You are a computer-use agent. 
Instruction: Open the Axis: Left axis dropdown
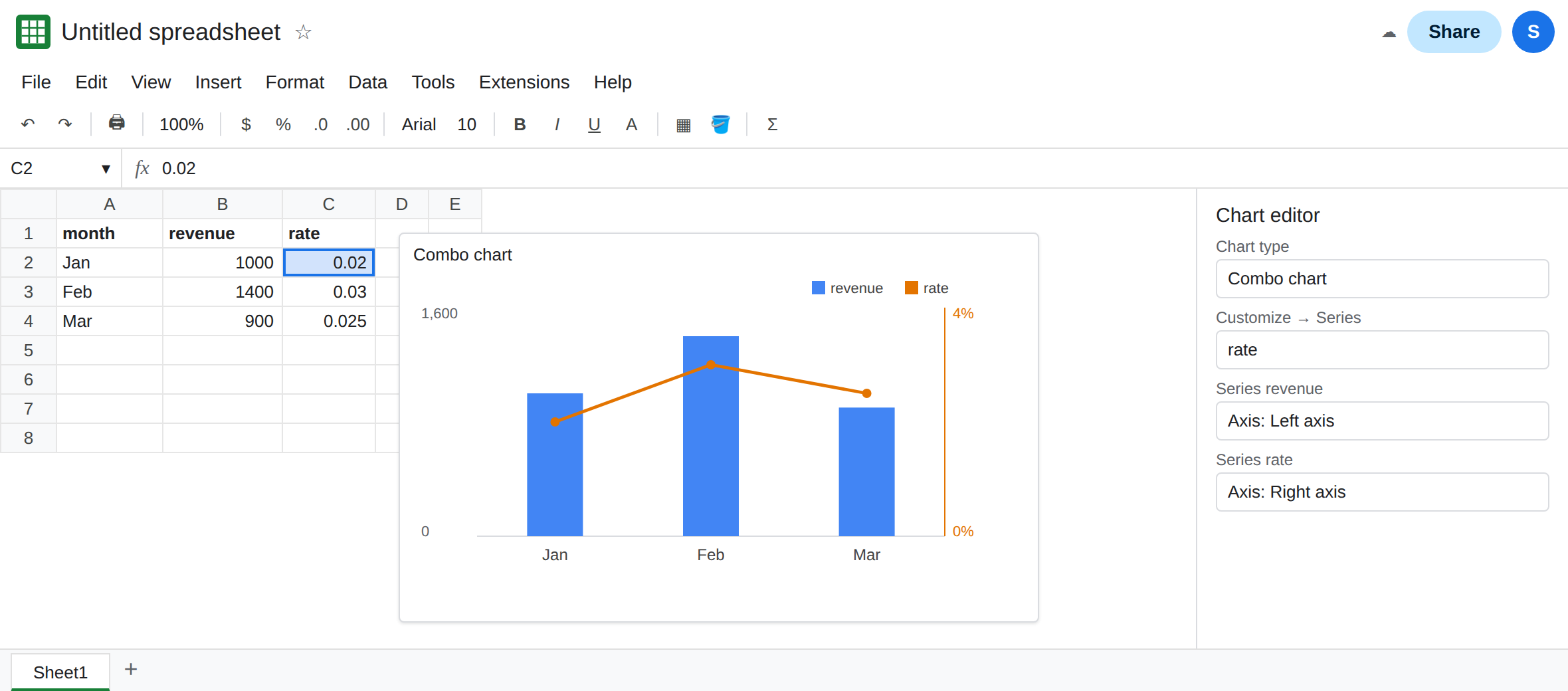[1382, 421]
